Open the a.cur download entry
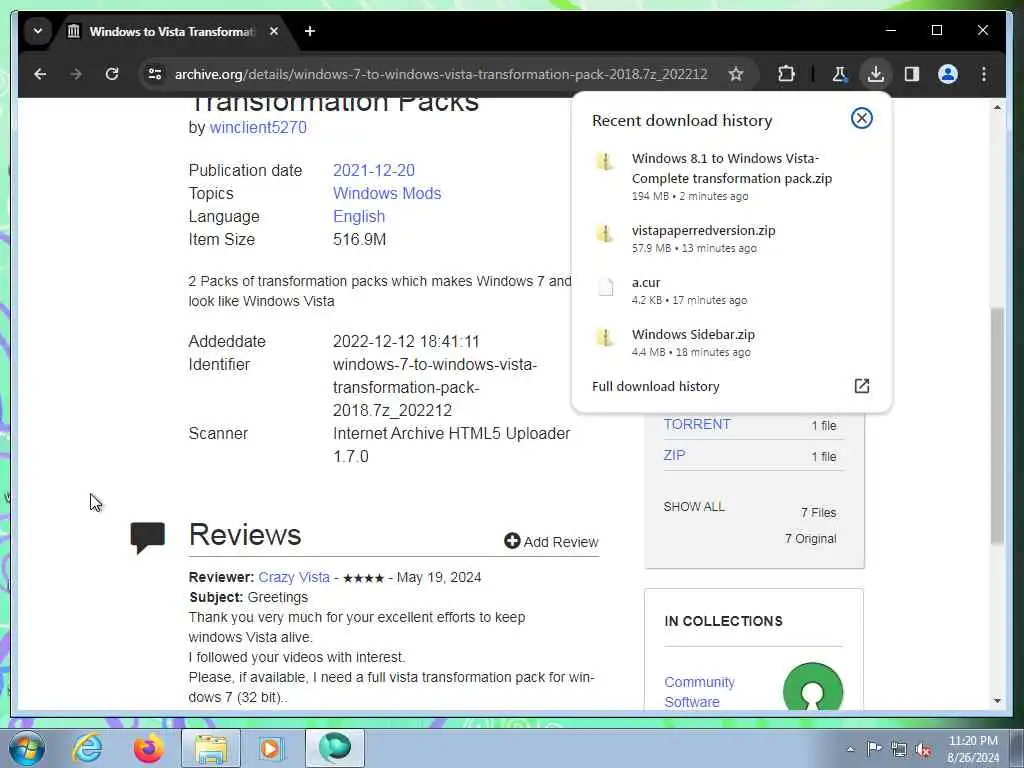The height and width of the screenshot is (768, 1024). (731, 291)
